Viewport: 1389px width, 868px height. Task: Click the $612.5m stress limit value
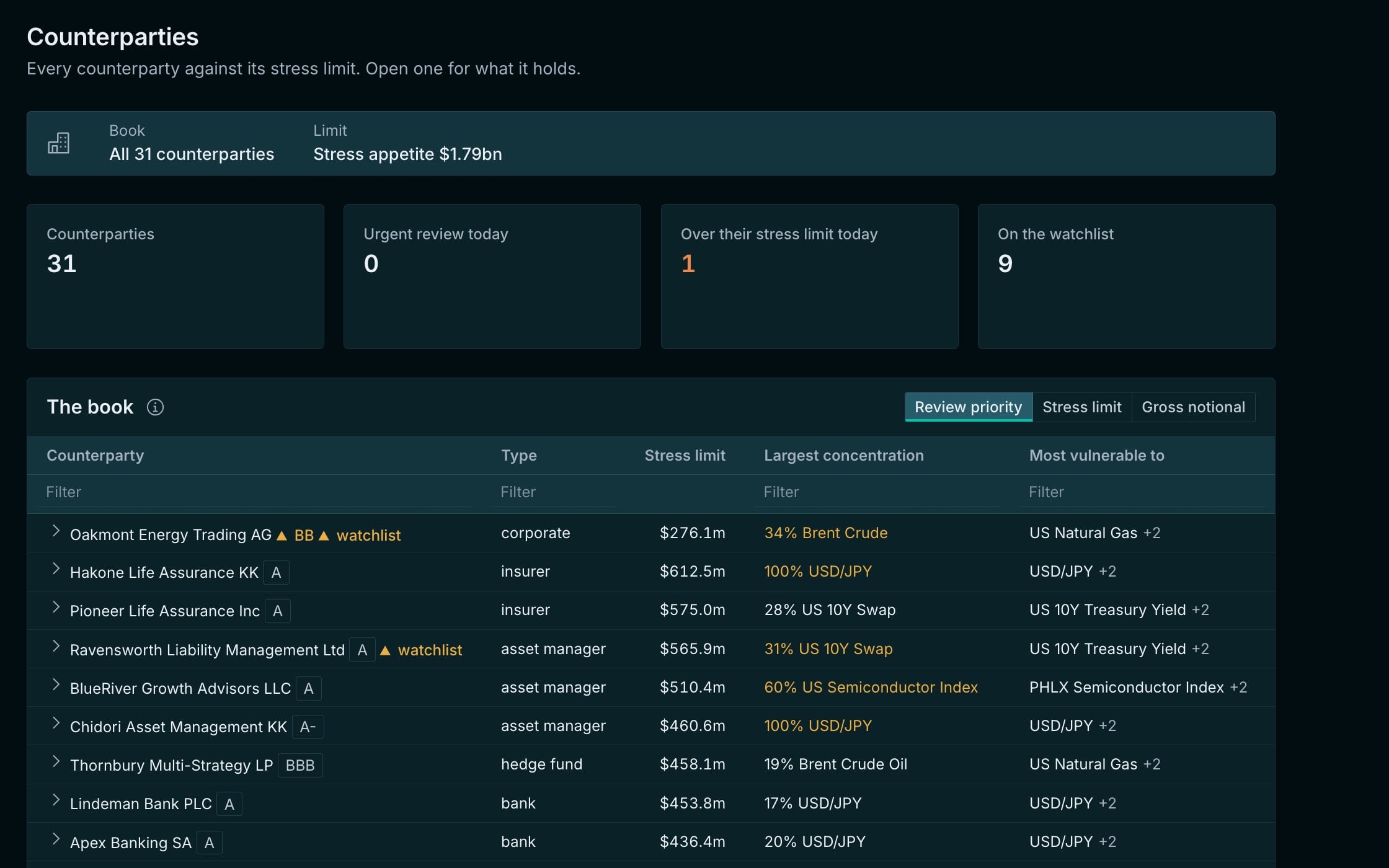point(693,572)
